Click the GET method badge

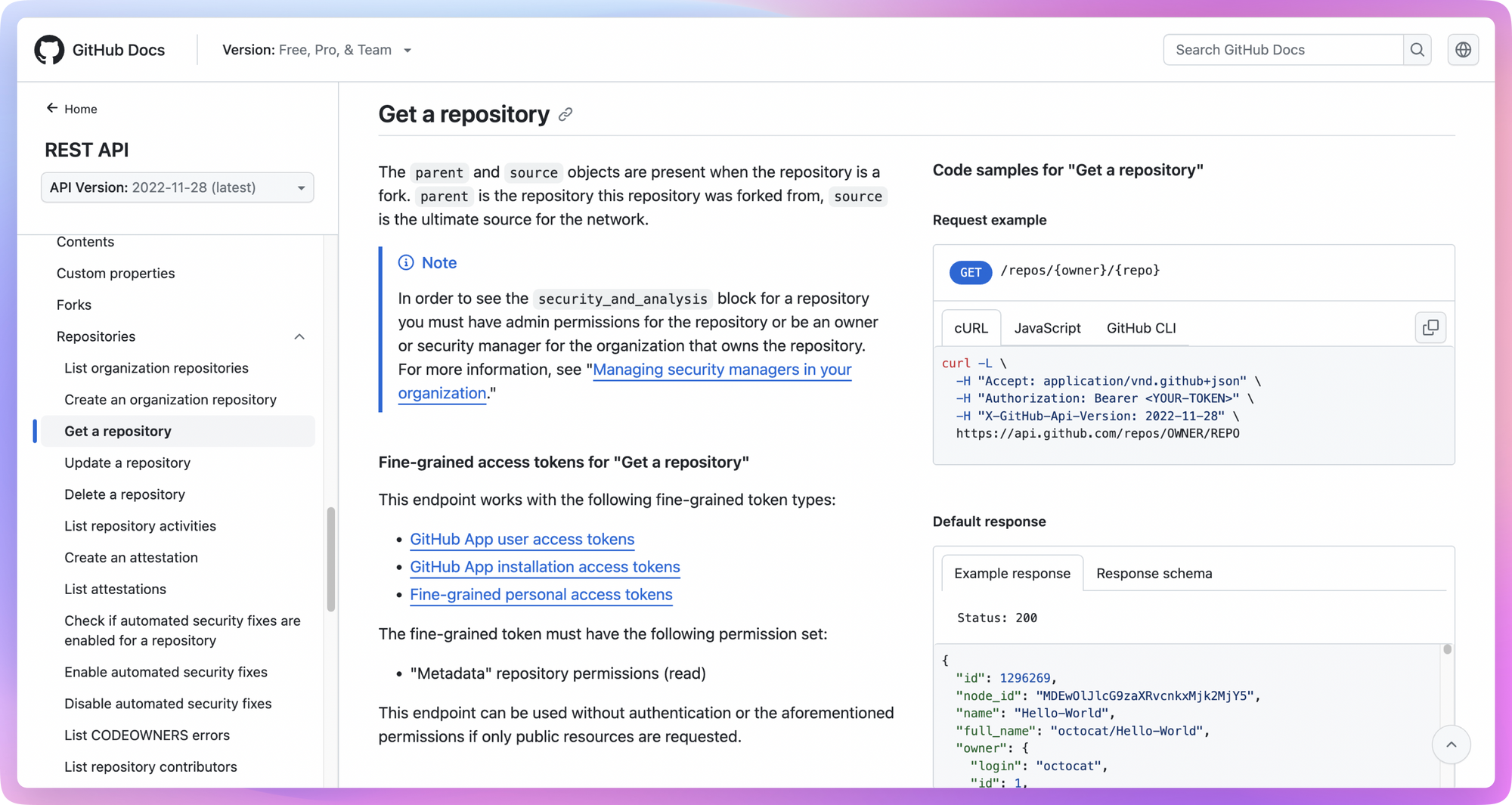coord(970,272)
